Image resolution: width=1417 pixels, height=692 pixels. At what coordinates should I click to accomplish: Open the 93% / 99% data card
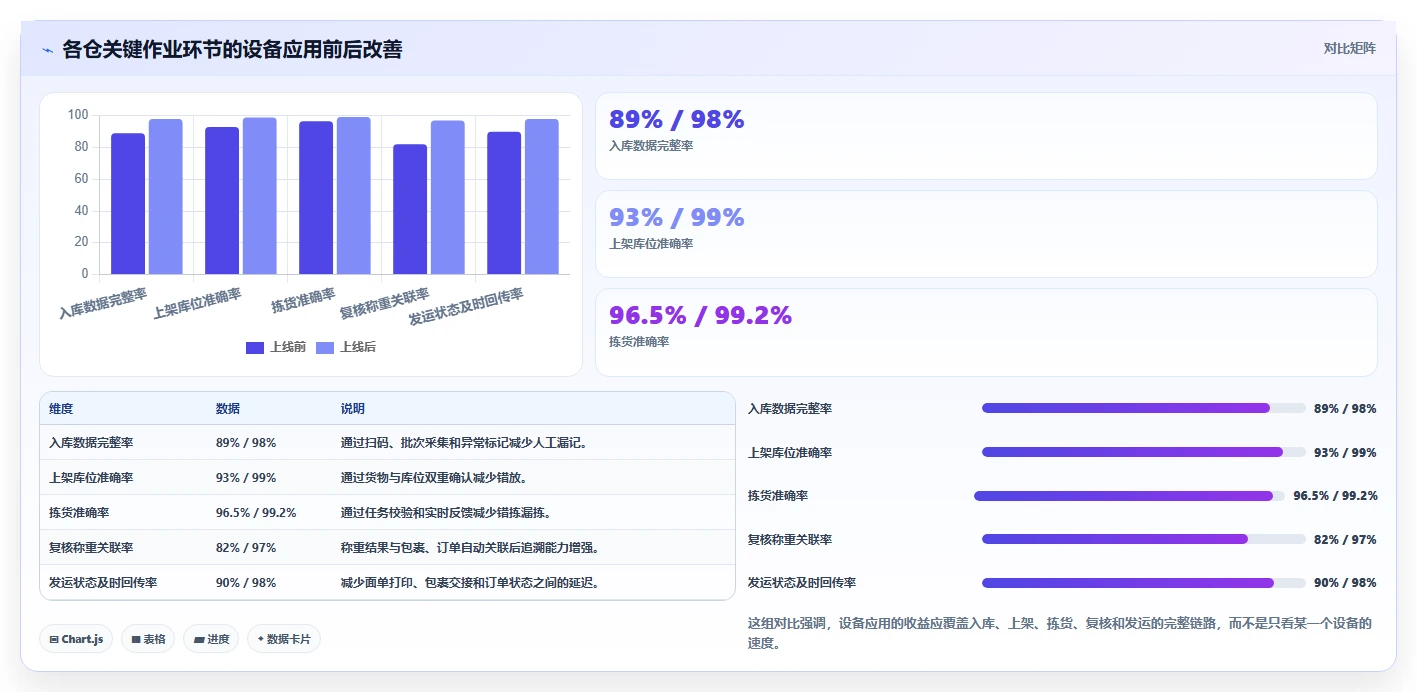click(986, 234)
